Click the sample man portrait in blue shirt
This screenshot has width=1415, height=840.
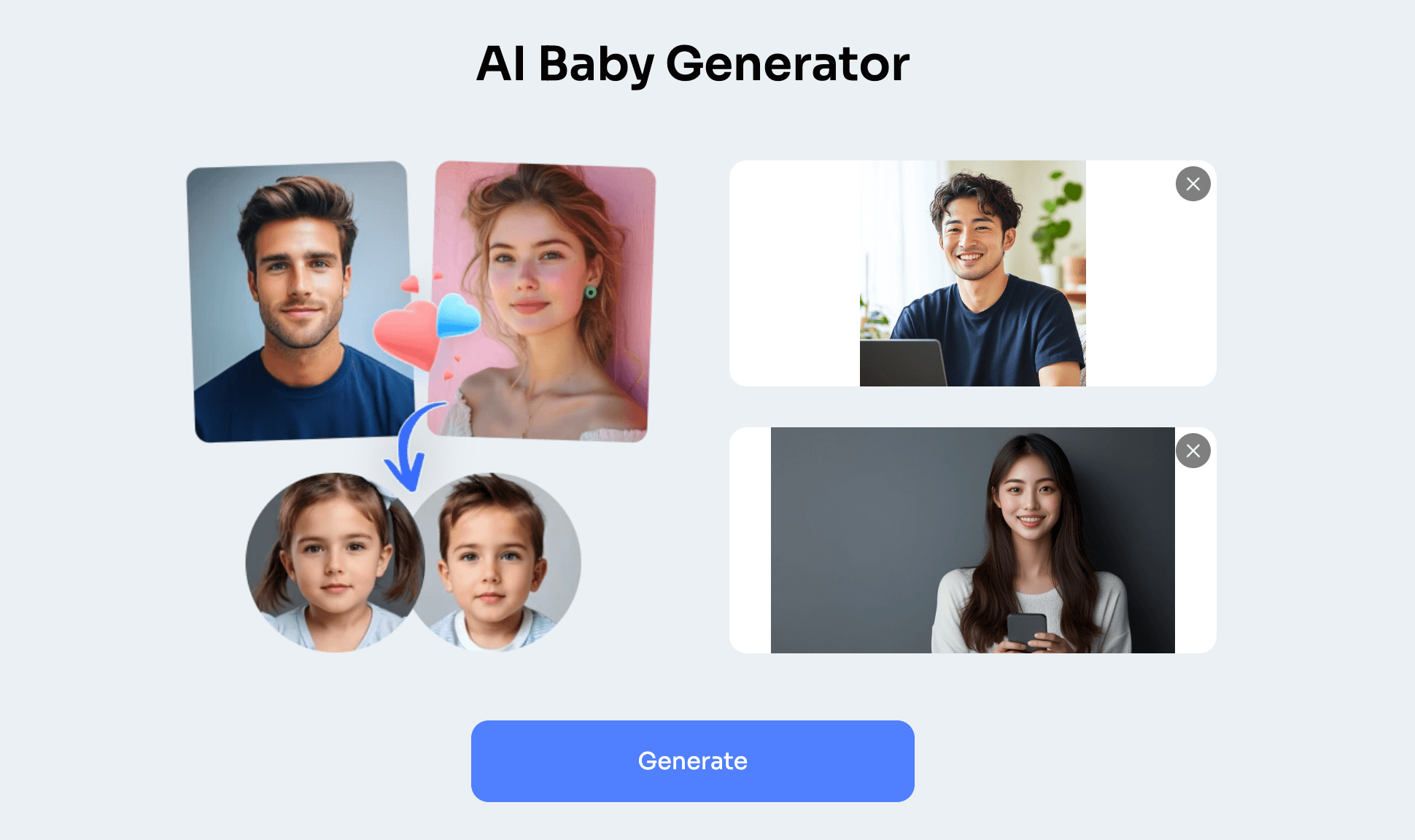[301, 302]
